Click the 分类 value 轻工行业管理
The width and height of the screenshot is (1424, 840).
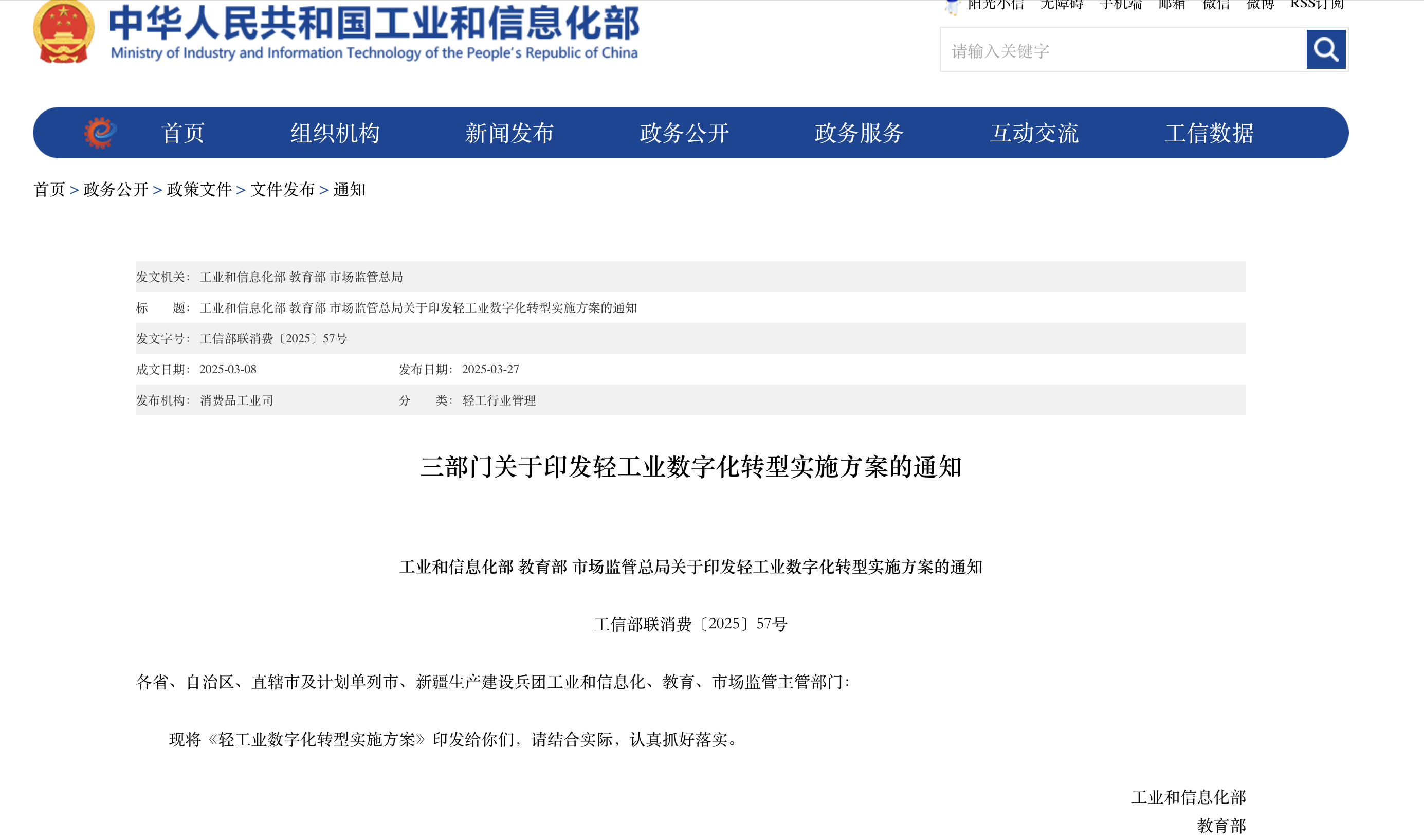(499, 400)
